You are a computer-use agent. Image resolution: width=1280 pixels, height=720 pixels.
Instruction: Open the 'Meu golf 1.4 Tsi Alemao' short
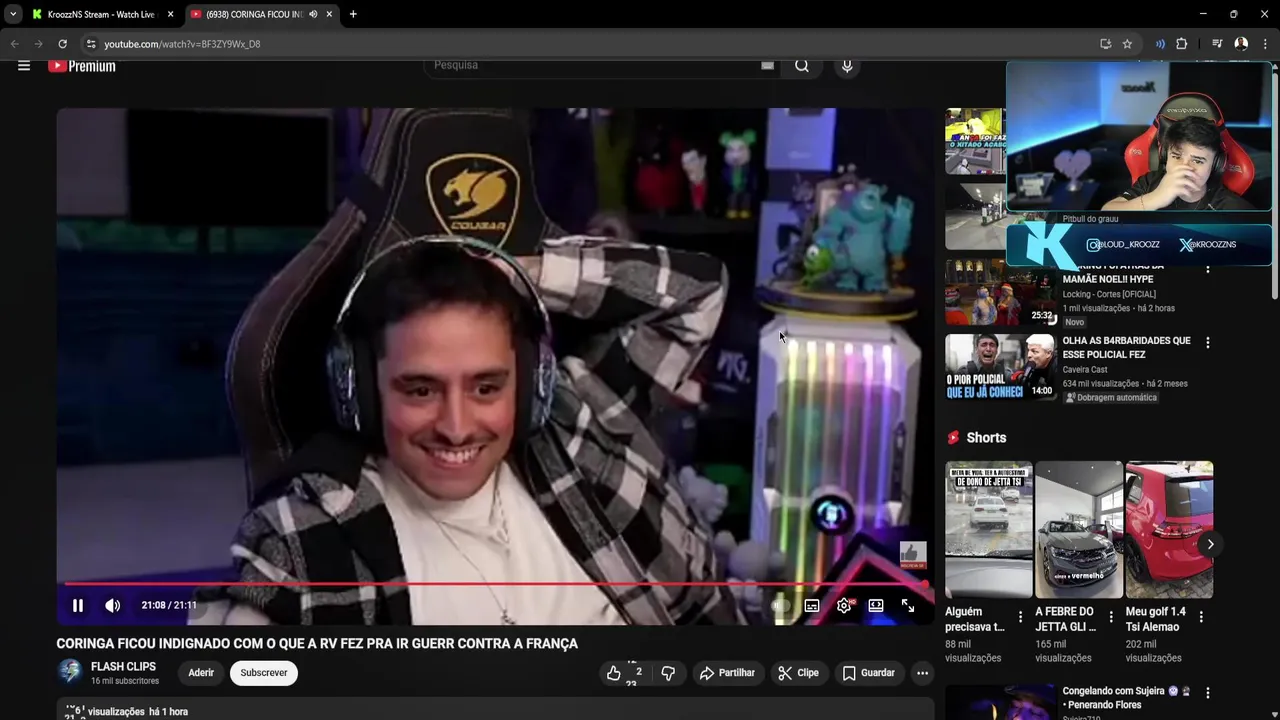click(x=1169, y=529)
